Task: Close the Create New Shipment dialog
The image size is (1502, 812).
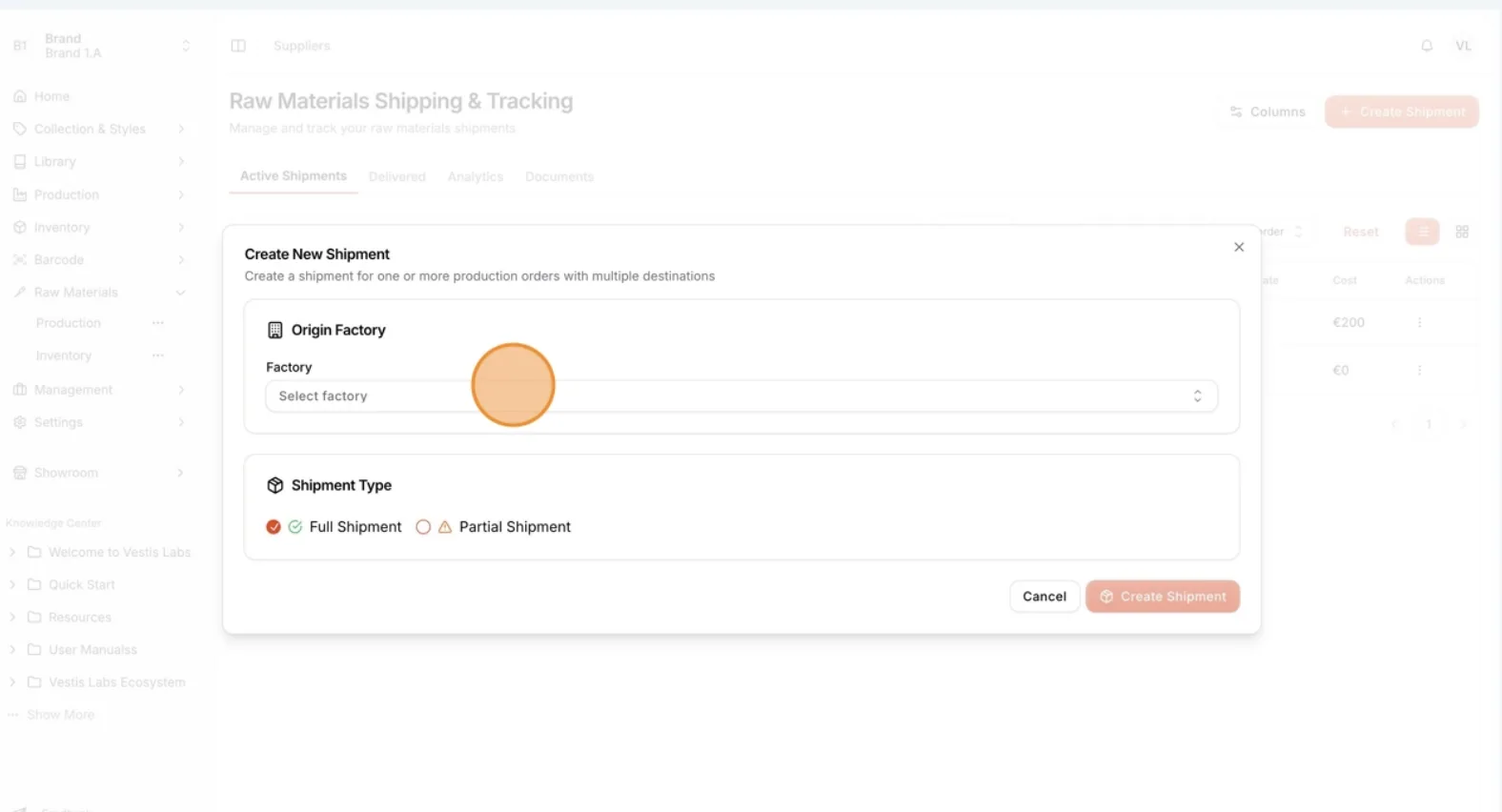Action: [1239, 247]
